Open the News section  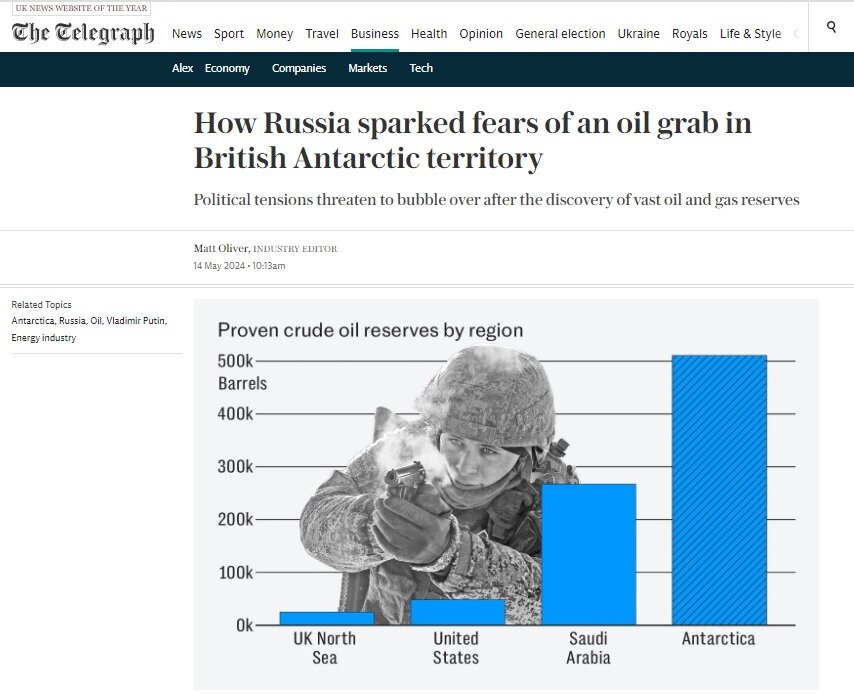click(187, 34)
